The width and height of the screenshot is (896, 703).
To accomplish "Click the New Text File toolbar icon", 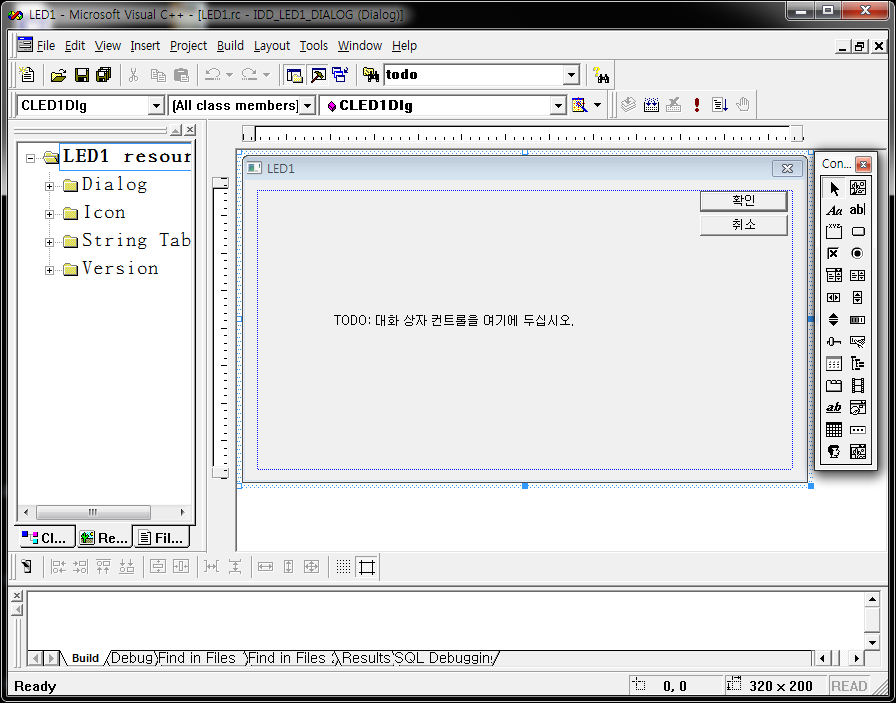I will (x=27, y=75).
